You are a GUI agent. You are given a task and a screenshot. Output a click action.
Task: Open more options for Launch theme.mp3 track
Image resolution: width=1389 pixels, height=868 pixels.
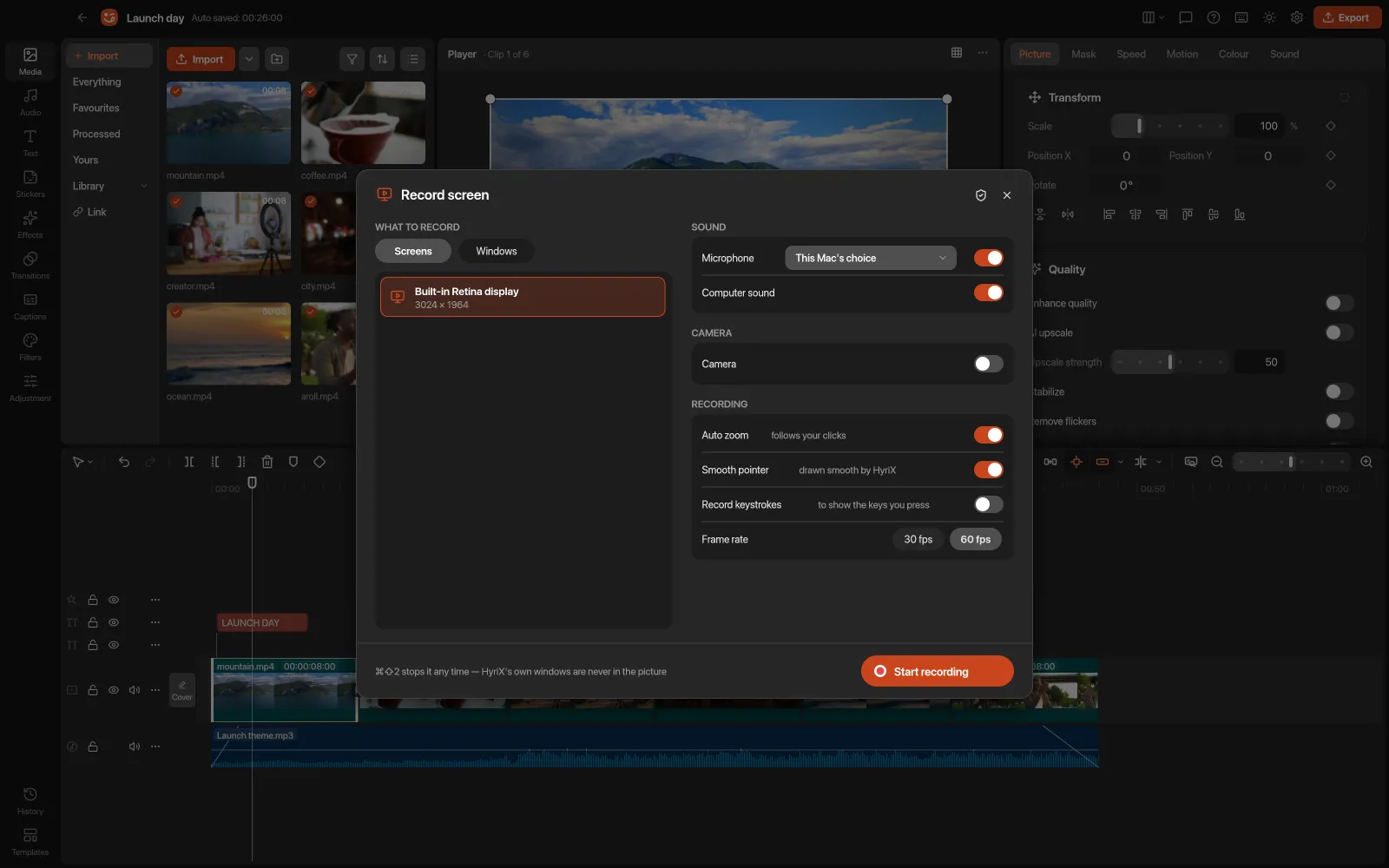[x=155, y=746]
